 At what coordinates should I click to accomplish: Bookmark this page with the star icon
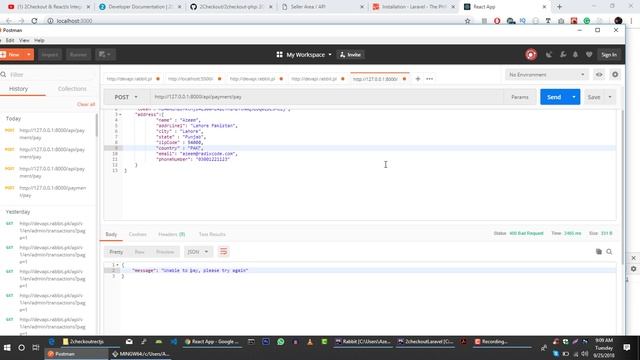click(x=468, y=21)
